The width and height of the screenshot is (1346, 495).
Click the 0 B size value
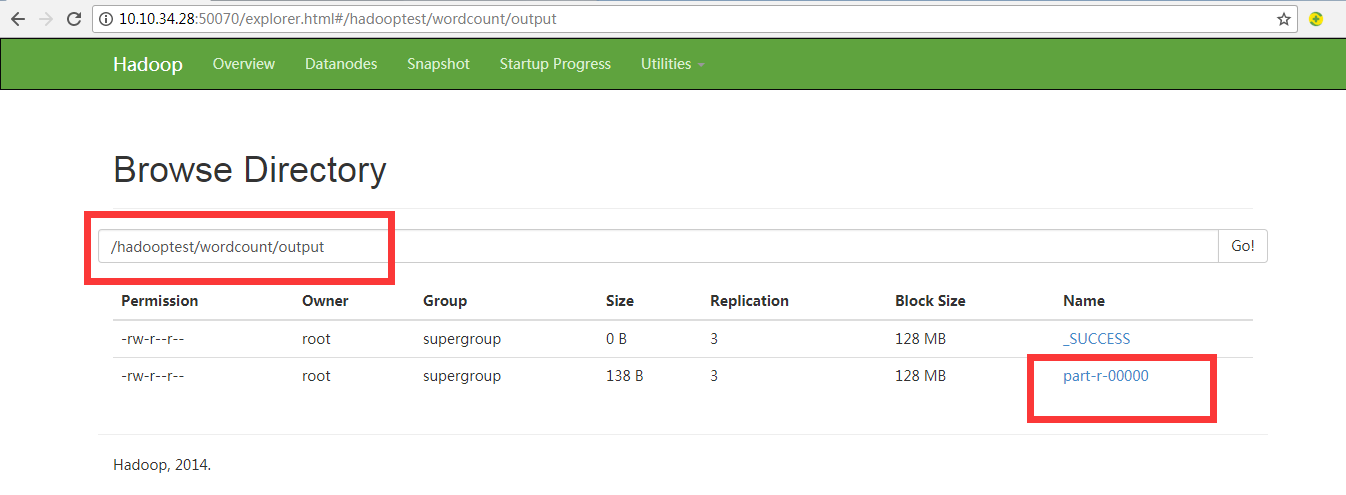coord(616,339)
